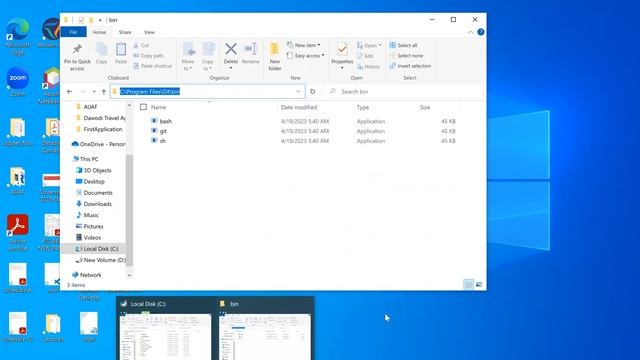This screenshot has height=360, width=640.
Task: Select the bash application file
Action: [166, 121]
